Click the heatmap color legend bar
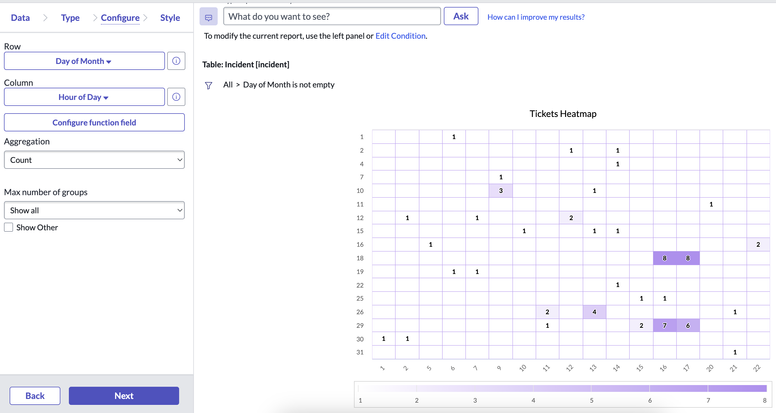The height and width of the screenshot is (413, 776). (x=562, y=388)
